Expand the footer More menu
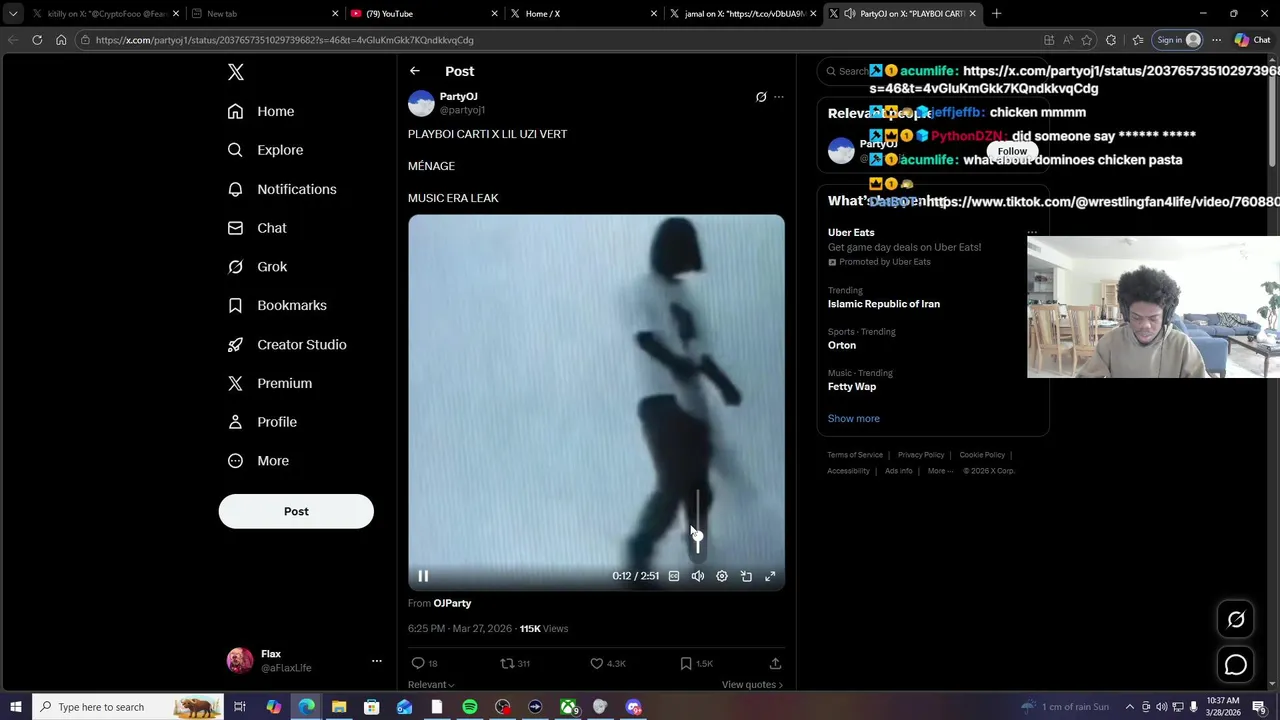This screenshot has width=1280, height=720. [940, 471]
